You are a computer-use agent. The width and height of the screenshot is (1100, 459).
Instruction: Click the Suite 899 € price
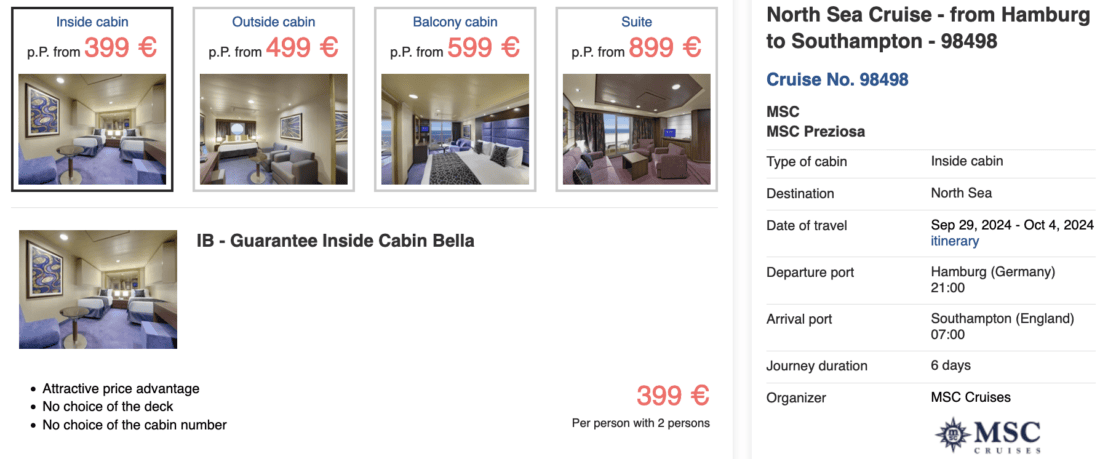point(665,47)
